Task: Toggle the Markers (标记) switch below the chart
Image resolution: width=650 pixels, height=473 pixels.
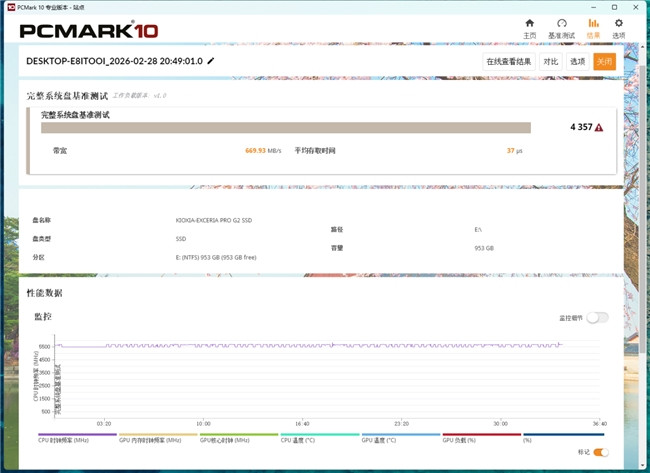Action: (x=600, y=452)
